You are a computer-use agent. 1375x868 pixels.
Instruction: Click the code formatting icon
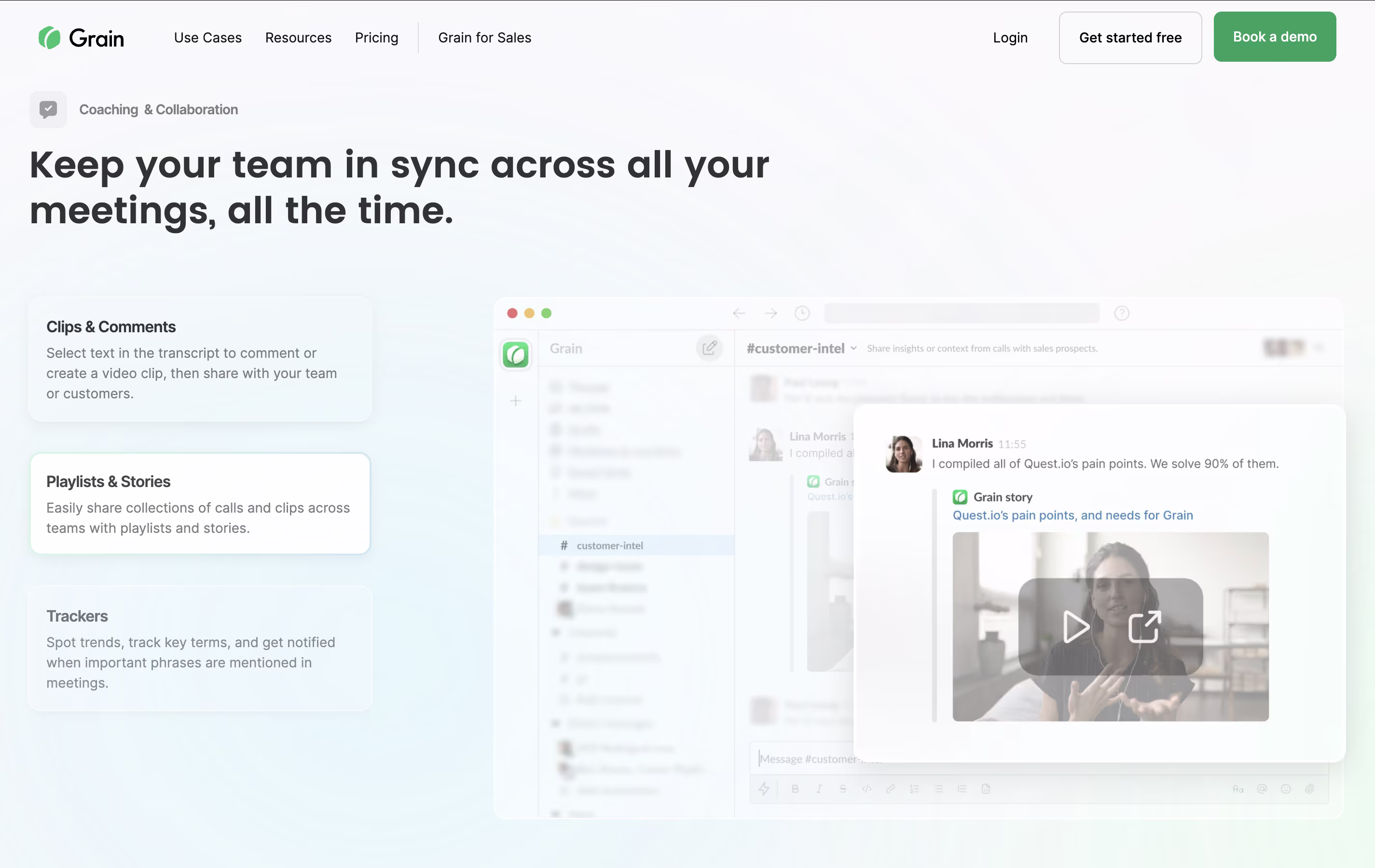[x=866, y=789]
